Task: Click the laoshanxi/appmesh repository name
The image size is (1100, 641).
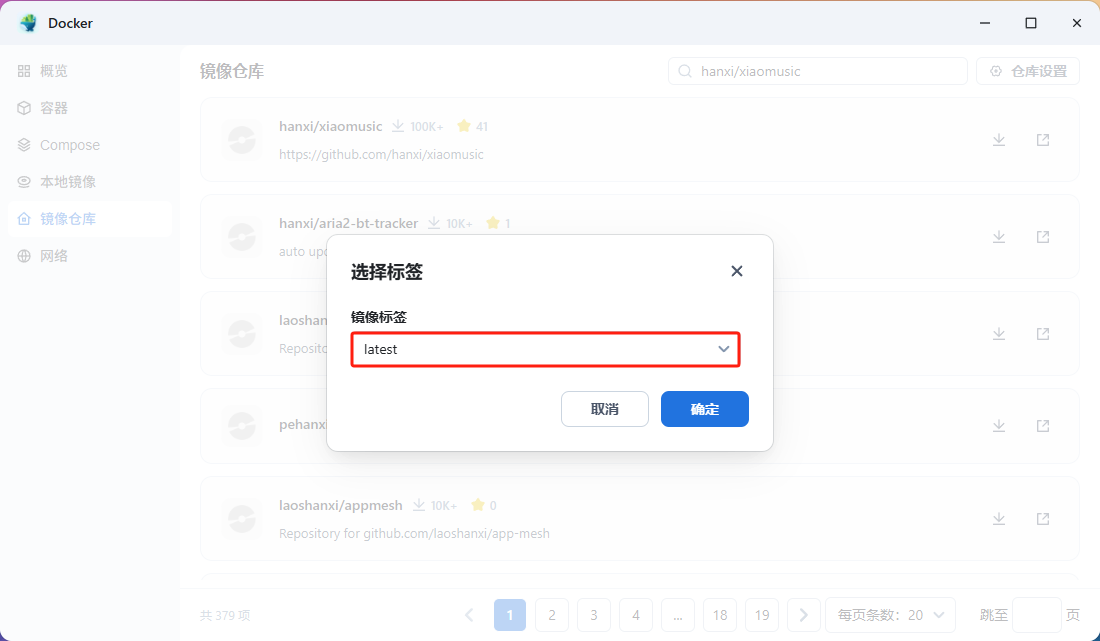Action: point(341,505)
